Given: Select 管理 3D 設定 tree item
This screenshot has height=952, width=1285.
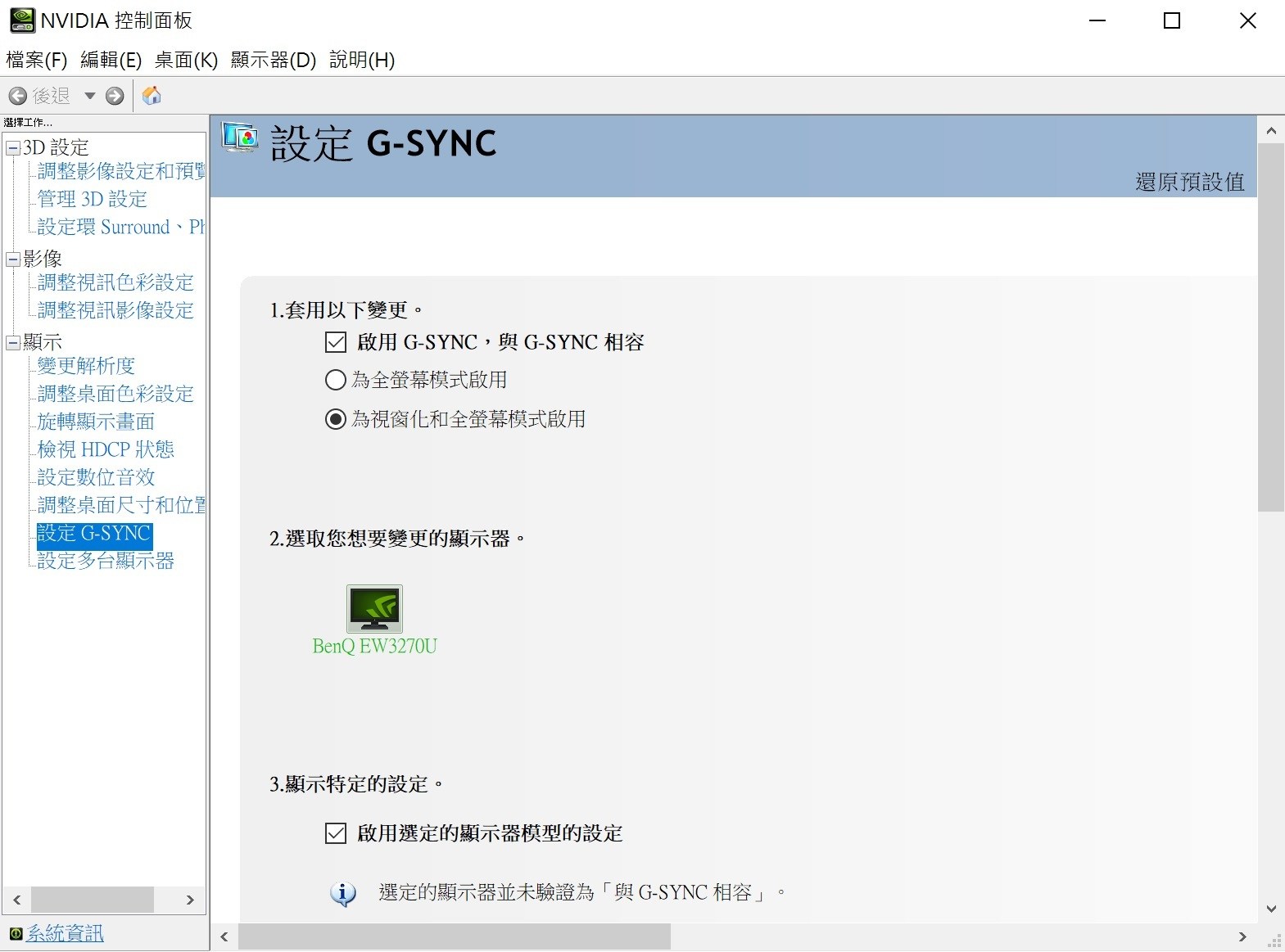Looking at the screenshot, I should pos(93,199).
